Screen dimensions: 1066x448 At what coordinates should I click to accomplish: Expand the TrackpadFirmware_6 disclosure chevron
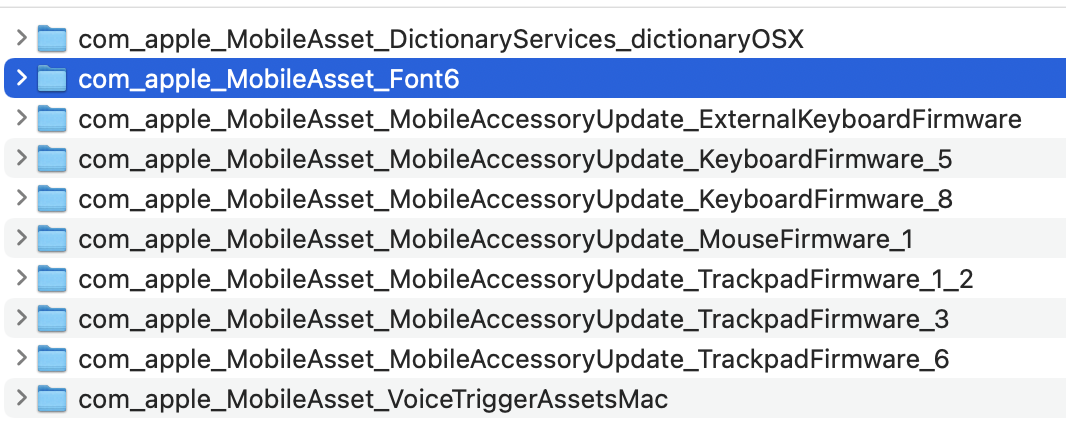coord(22,358)
